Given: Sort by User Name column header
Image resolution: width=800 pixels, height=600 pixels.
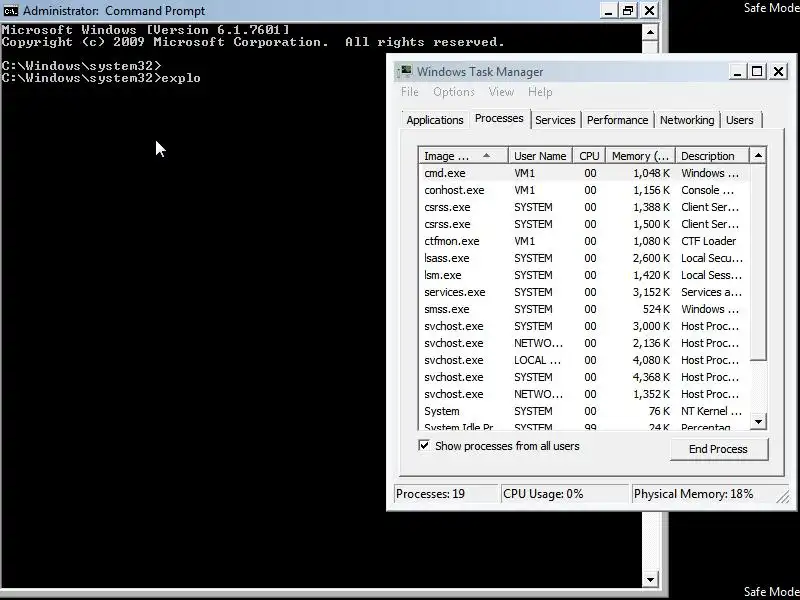Looking at the screenshot, I should pyautogui.click(x=540, y=156).
